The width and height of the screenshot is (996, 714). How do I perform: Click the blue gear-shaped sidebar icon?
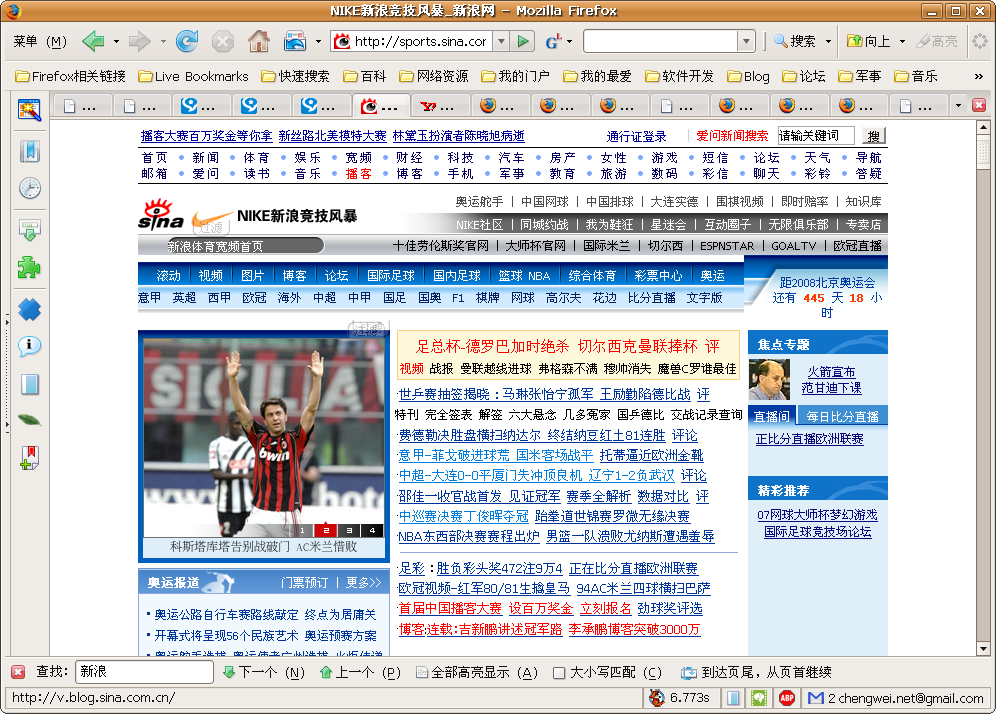(29, 309)
